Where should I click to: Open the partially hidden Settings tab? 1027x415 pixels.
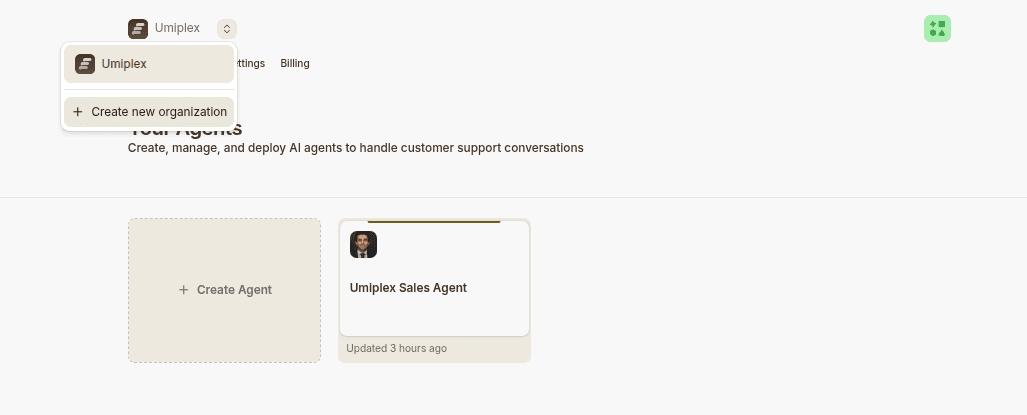click(250, 63)
